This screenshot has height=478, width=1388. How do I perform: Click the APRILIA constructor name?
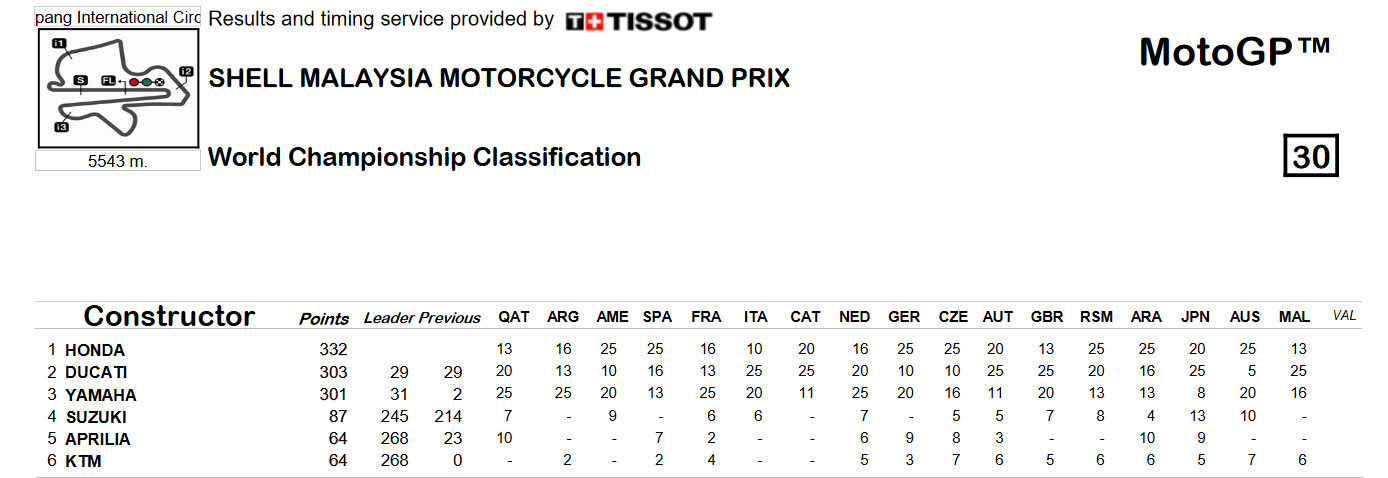tap(97, 439)
